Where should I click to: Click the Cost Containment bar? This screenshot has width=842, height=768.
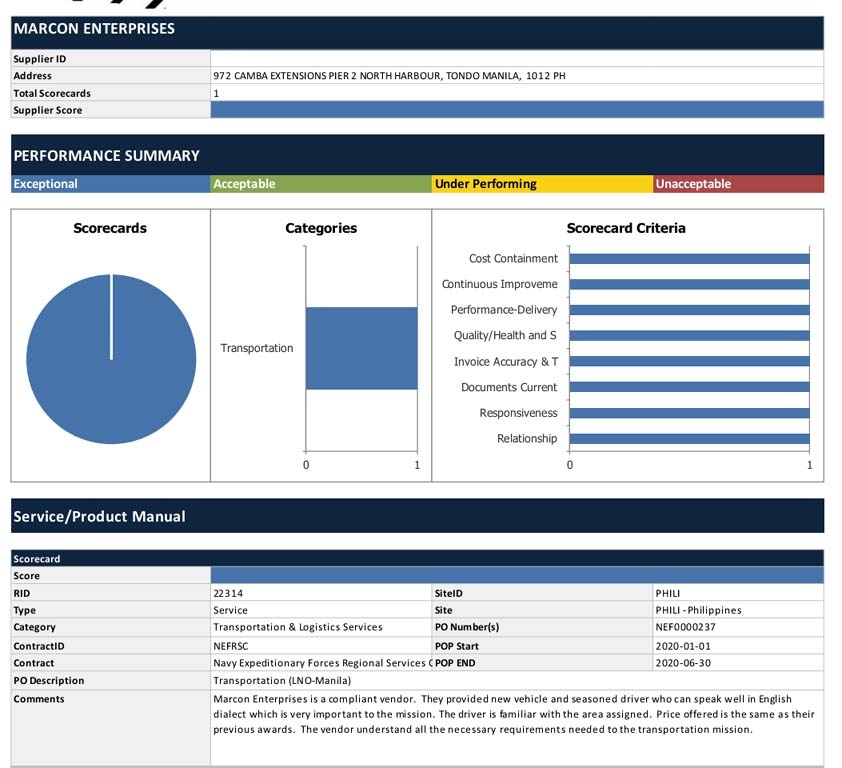tap(689, 259)
